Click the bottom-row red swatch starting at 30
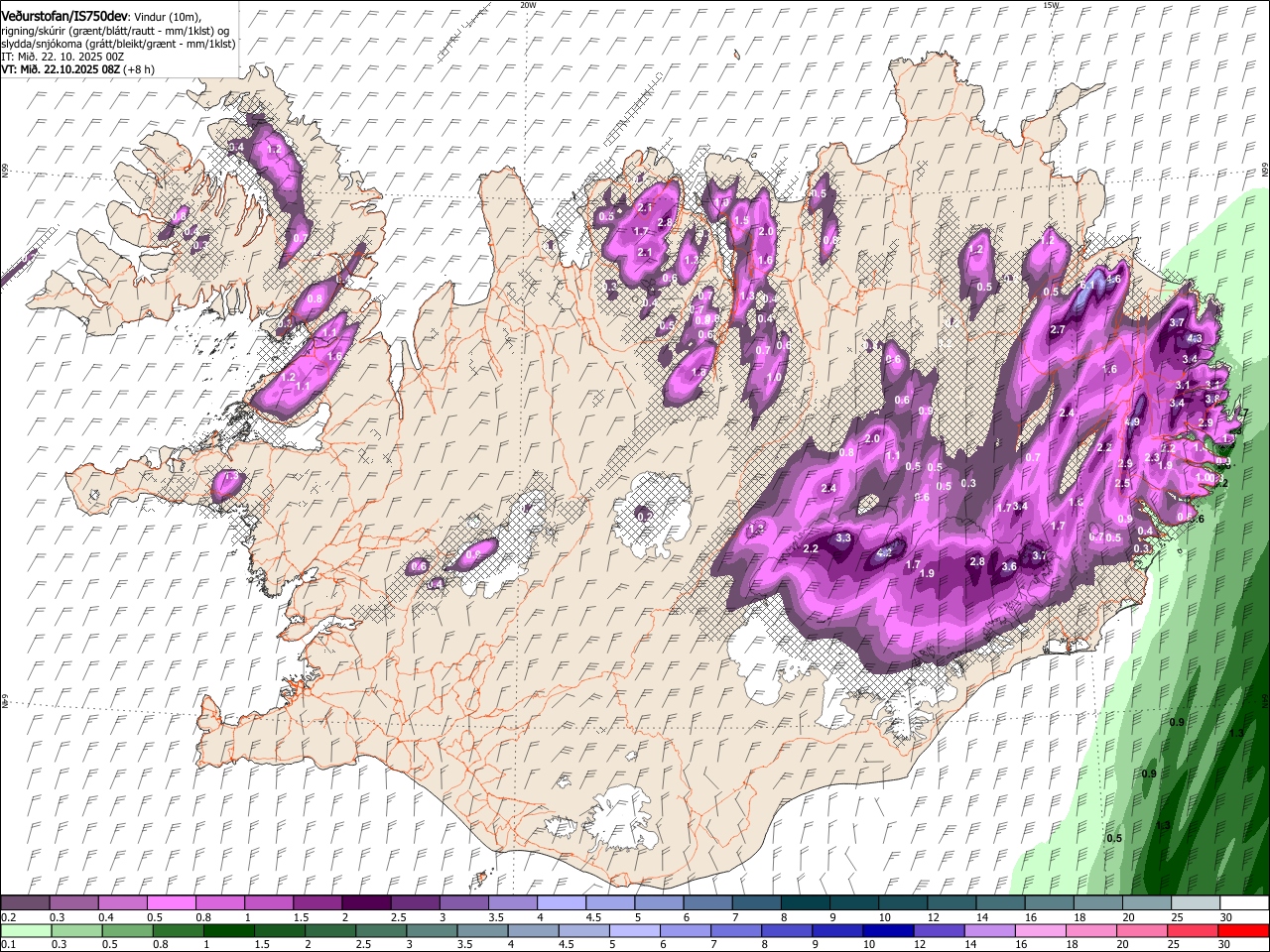The image size is (1270, 952). pyautogui.click(x=1243, y=931)
